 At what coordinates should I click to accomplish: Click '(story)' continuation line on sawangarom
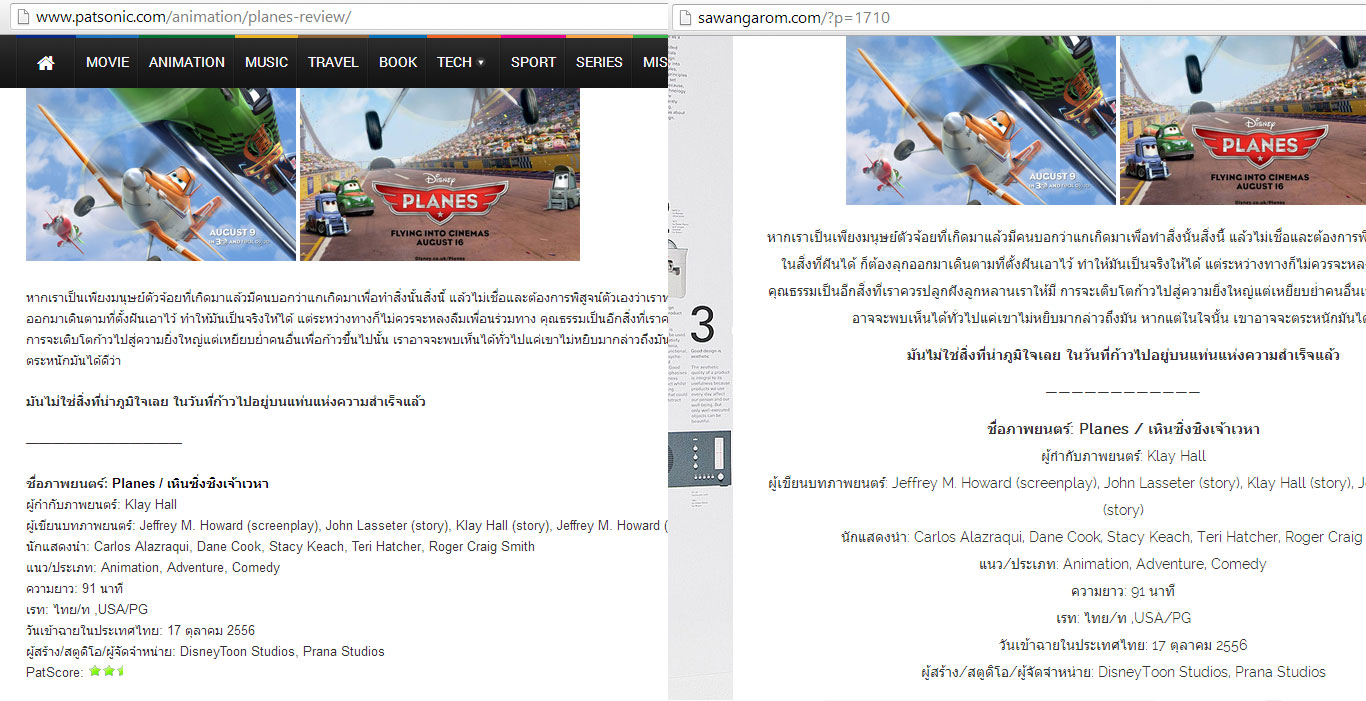tap(1123, 510)
